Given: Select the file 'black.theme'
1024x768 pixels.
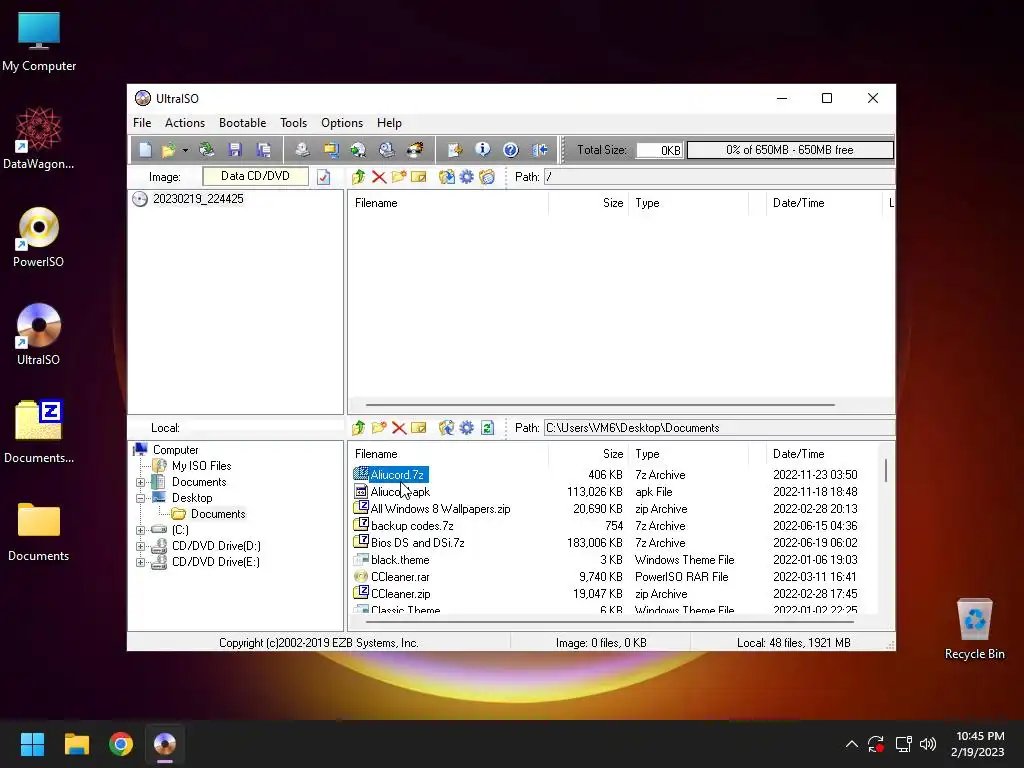Looking at the screenshot, I should pos(400,560).
